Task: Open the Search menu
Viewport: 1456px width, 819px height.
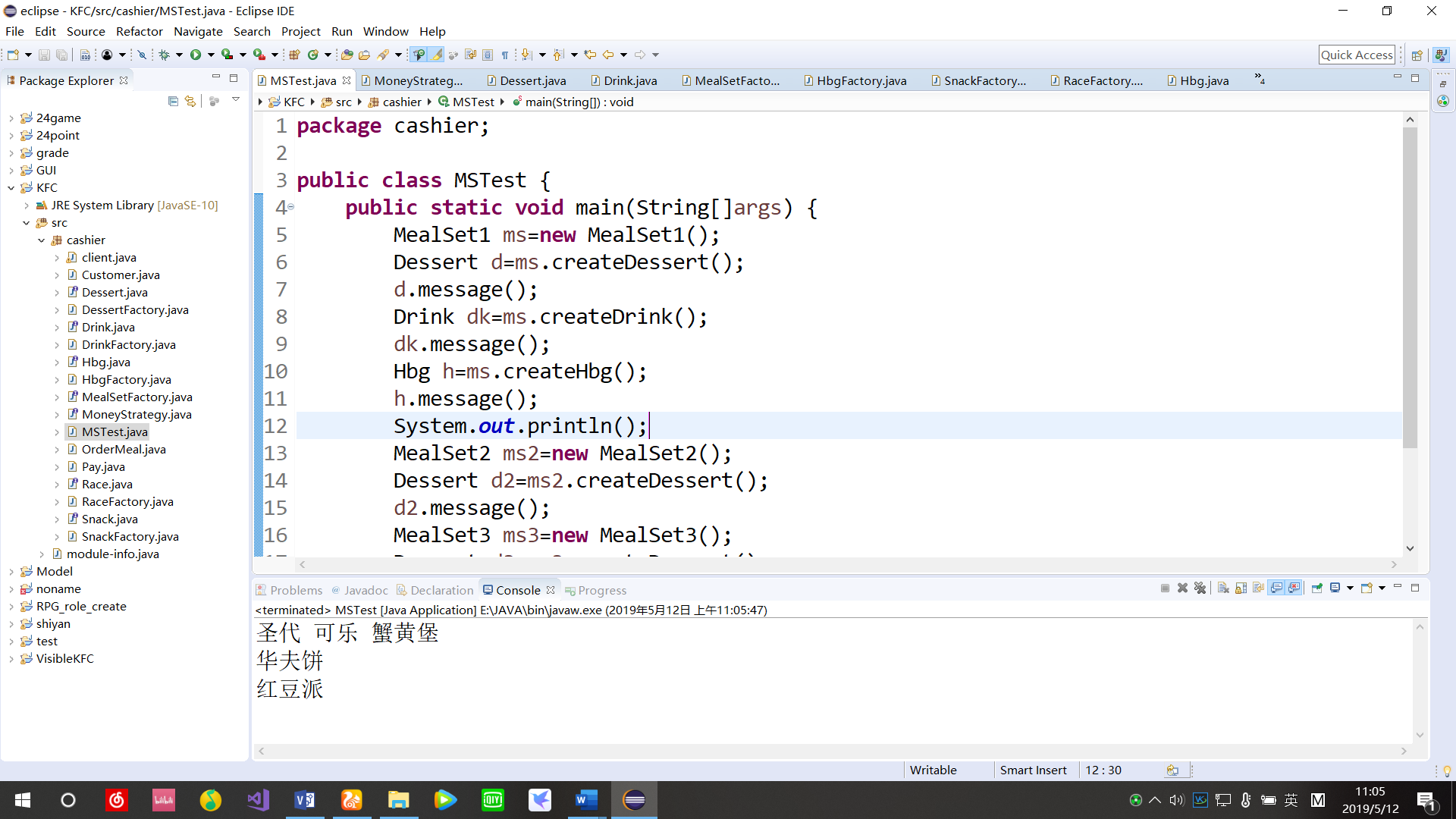Action: tap(252, 31)
